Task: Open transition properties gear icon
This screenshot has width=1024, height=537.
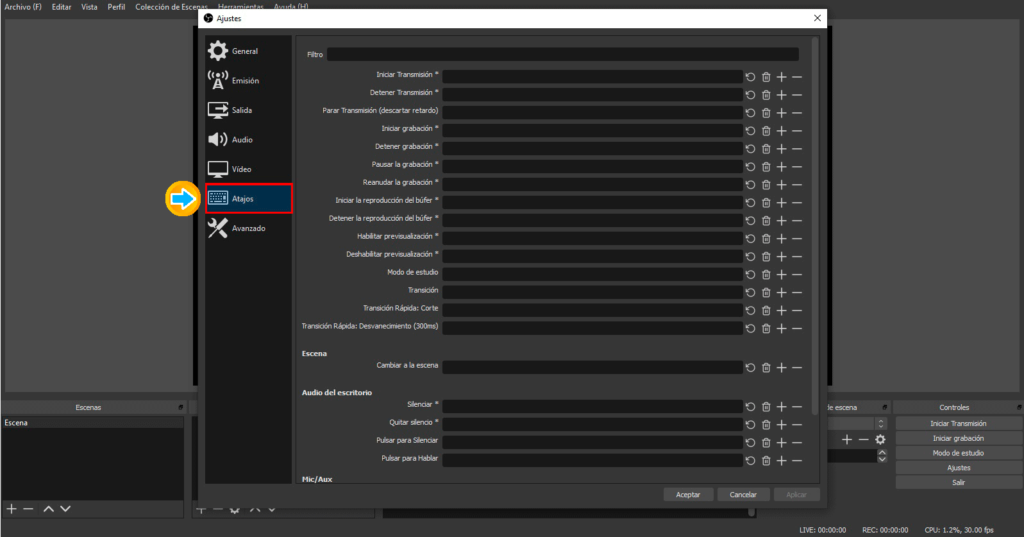Action: click(x=880, y=440)
